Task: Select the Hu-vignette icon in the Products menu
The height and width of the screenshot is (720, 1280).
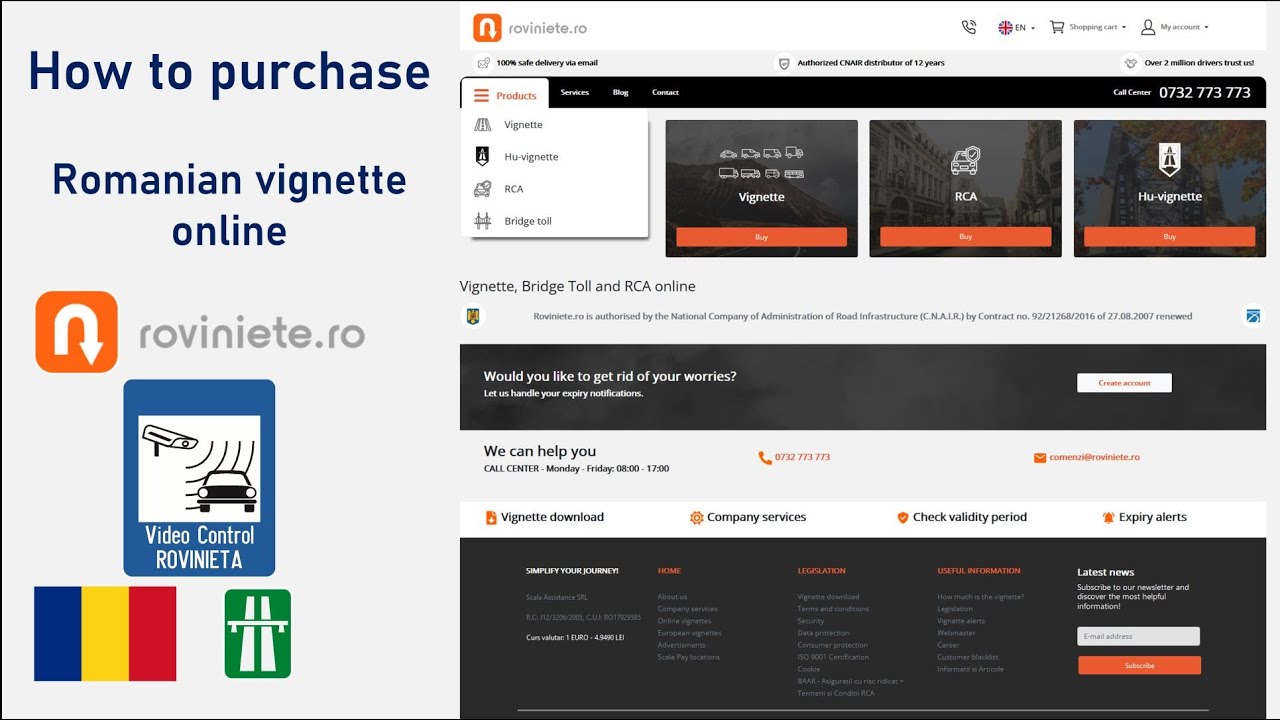Action: [483, 156]
